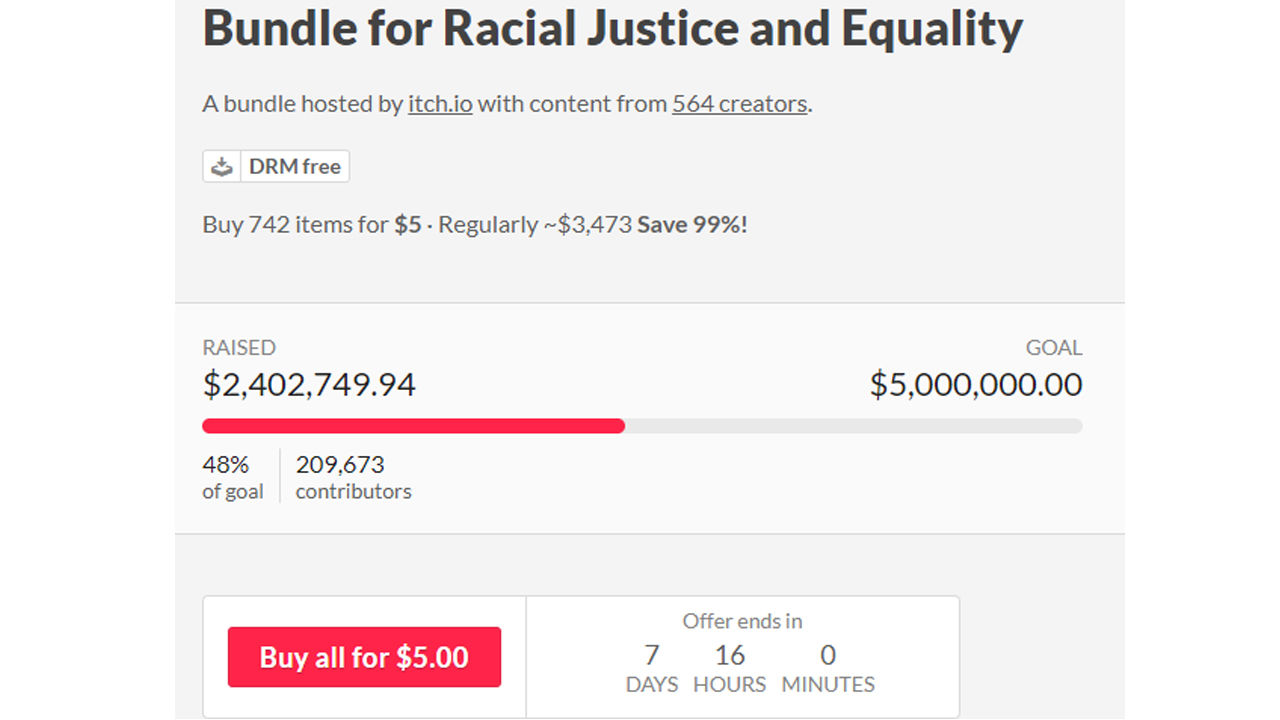The image size is (1280, 720).
Task: Click the Bundle for Racial Justice and Equality title
Action: coord(612,29)
